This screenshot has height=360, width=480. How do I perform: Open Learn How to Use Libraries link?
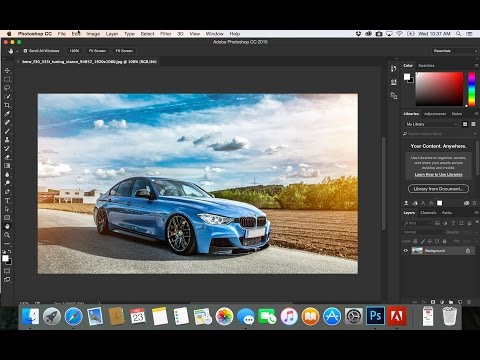pos(438,175)
